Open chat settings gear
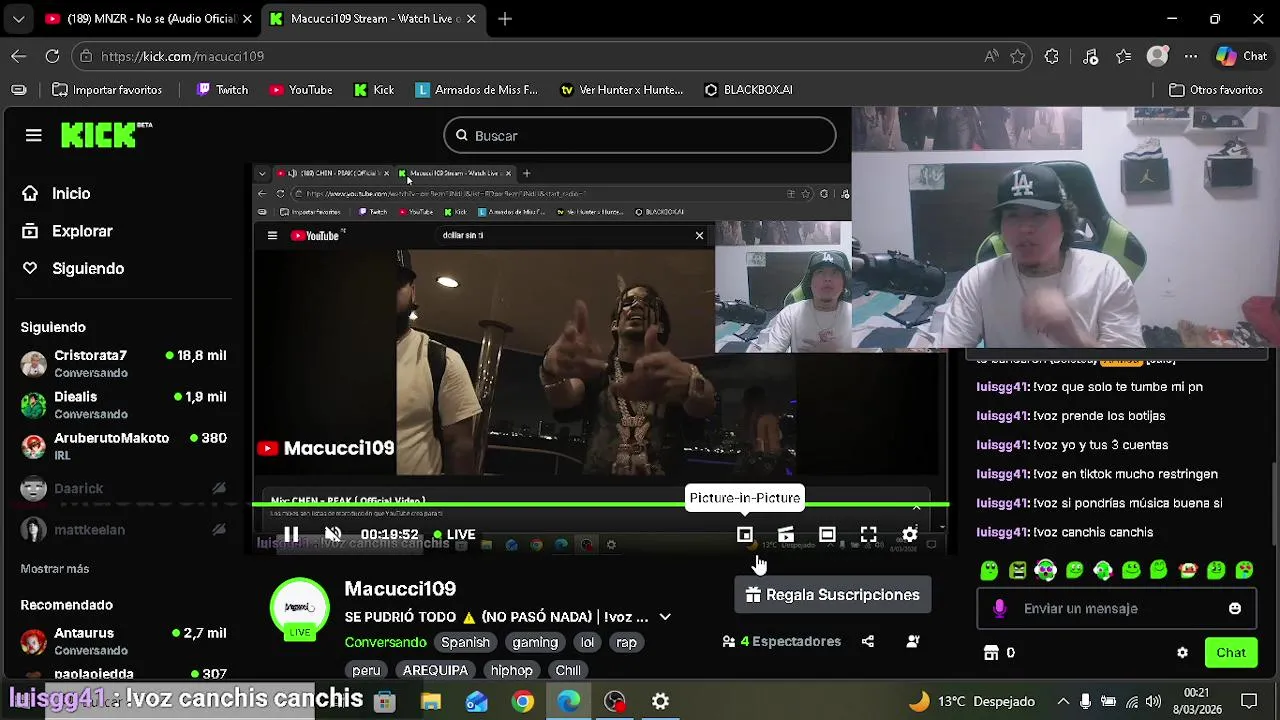 pos(1182,653)
